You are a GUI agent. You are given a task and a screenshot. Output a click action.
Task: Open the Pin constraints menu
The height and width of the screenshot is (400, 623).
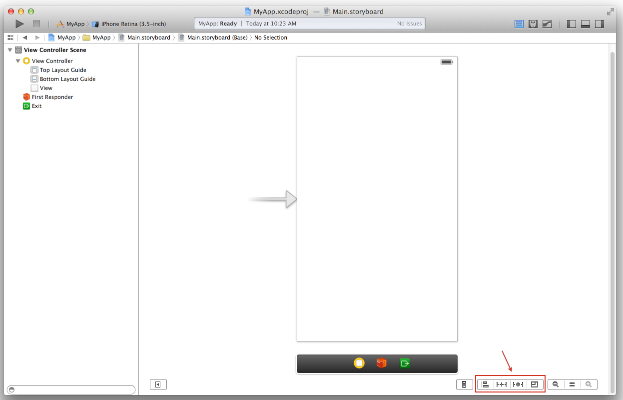coord(502,384)
